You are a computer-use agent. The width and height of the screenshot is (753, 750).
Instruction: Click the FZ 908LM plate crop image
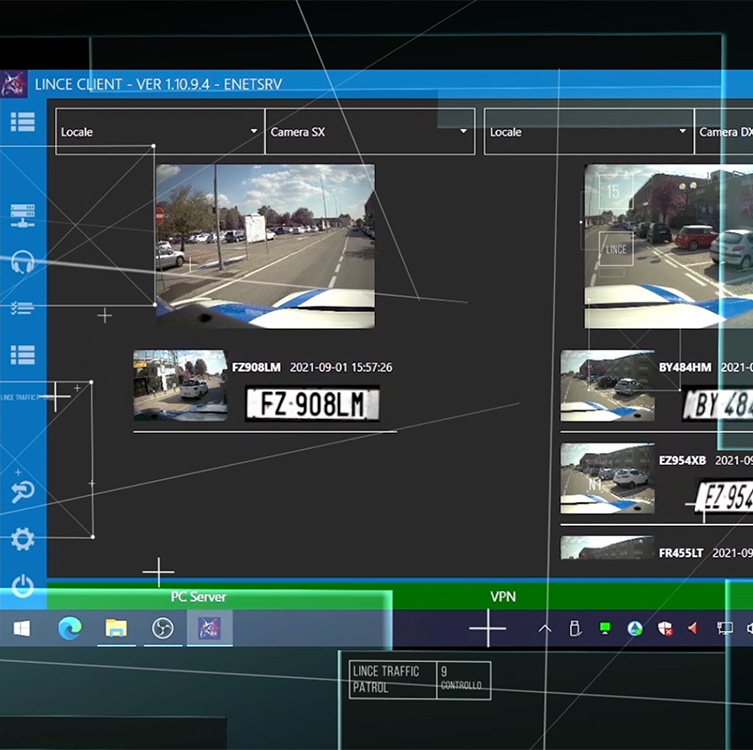pyautogui.click(x=312, y=404)
